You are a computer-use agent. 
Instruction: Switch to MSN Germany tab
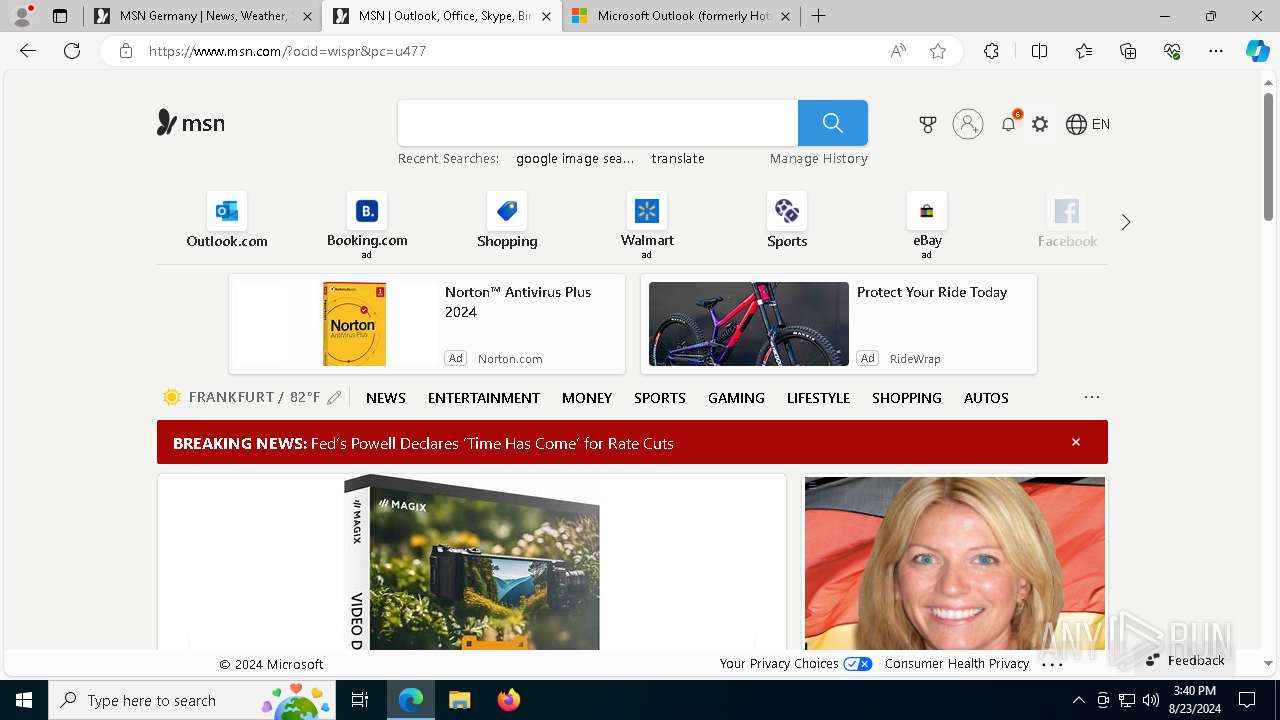coord(203,16)
